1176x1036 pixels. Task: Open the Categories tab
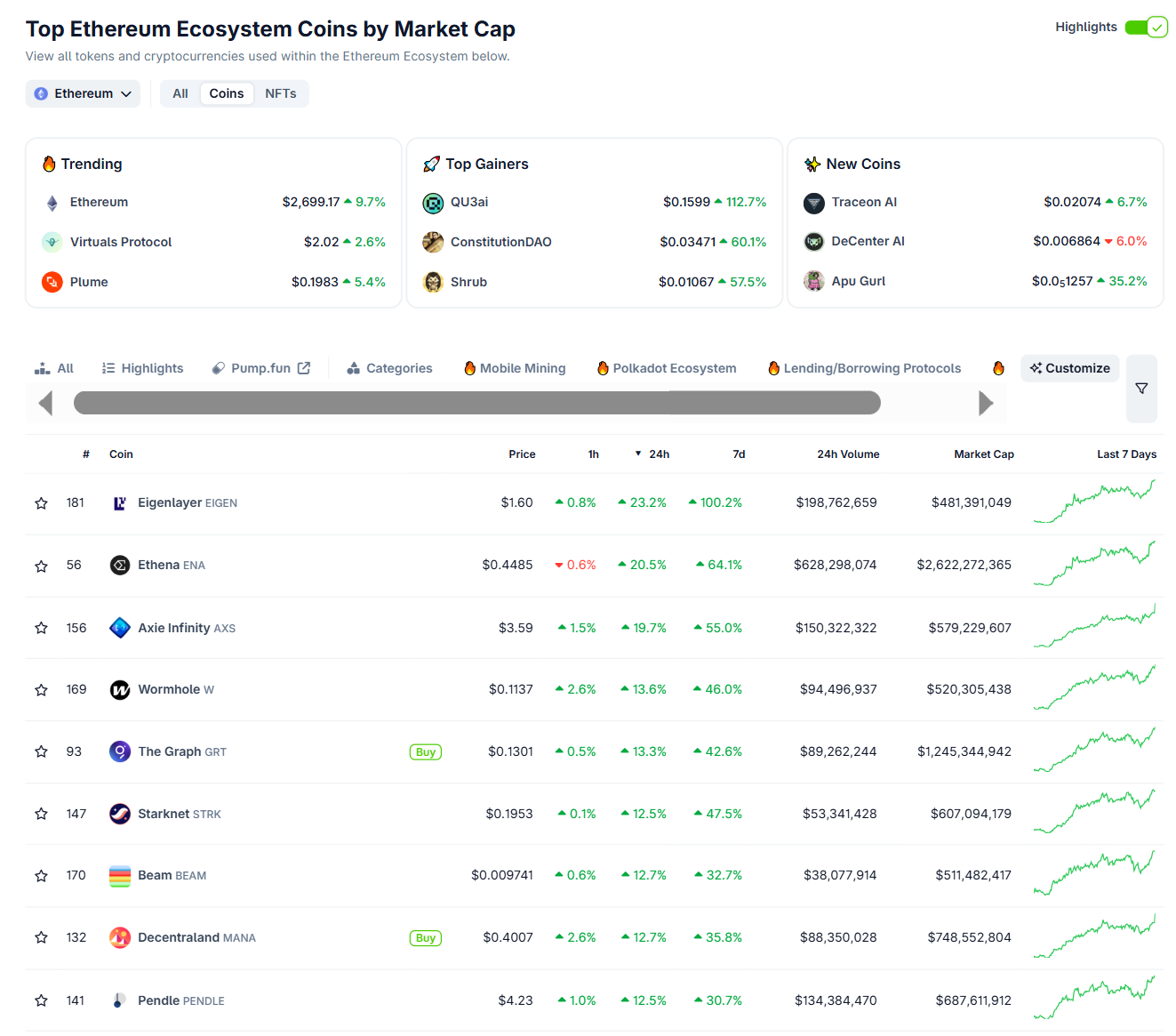pos(389,368)
